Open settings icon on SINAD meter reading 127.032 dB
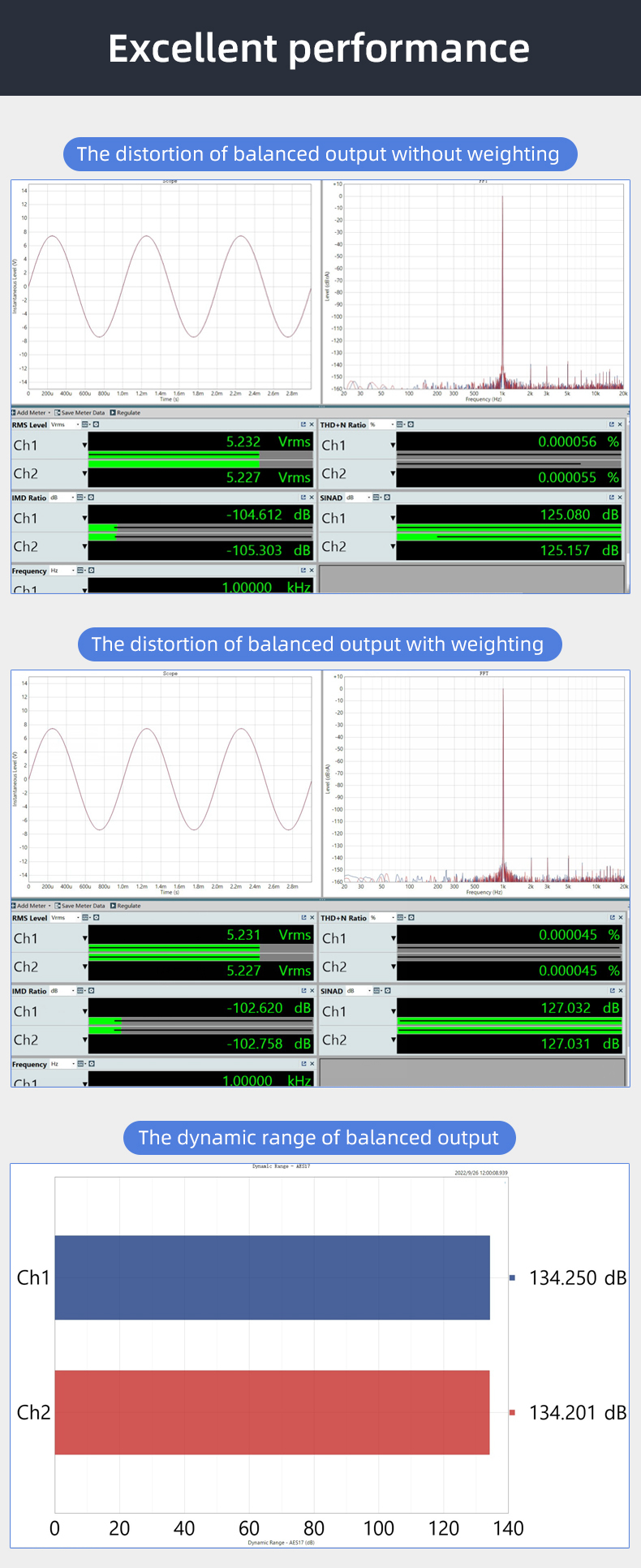 coord(388,991)
